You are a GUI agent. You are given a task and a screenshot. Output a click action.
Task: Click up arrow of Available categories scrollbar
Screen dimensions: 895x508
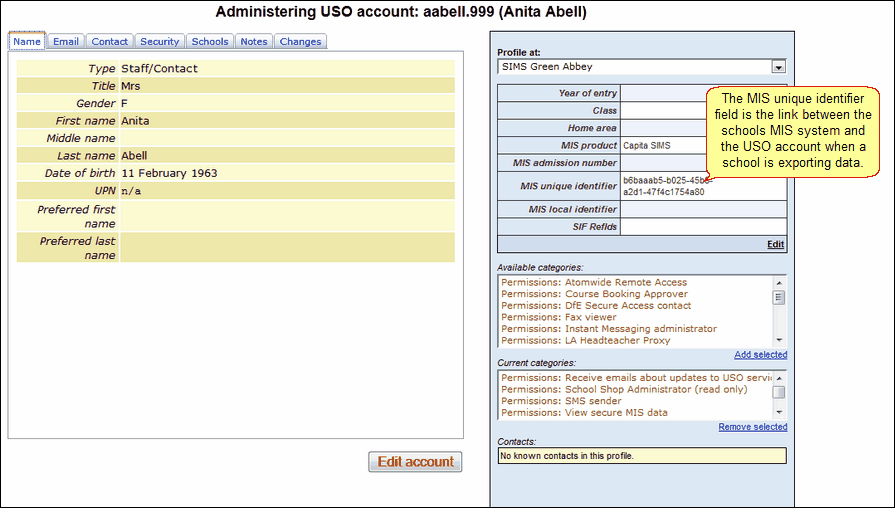(x=779, y=283)
